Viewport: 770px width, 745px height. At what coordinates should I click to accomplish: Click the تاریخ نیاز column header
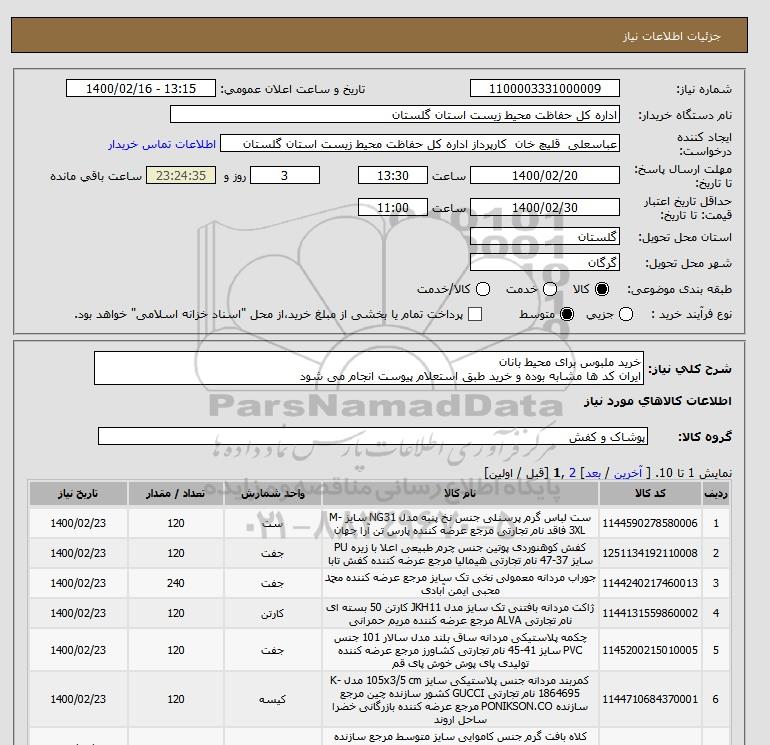[x=78, y=494]
